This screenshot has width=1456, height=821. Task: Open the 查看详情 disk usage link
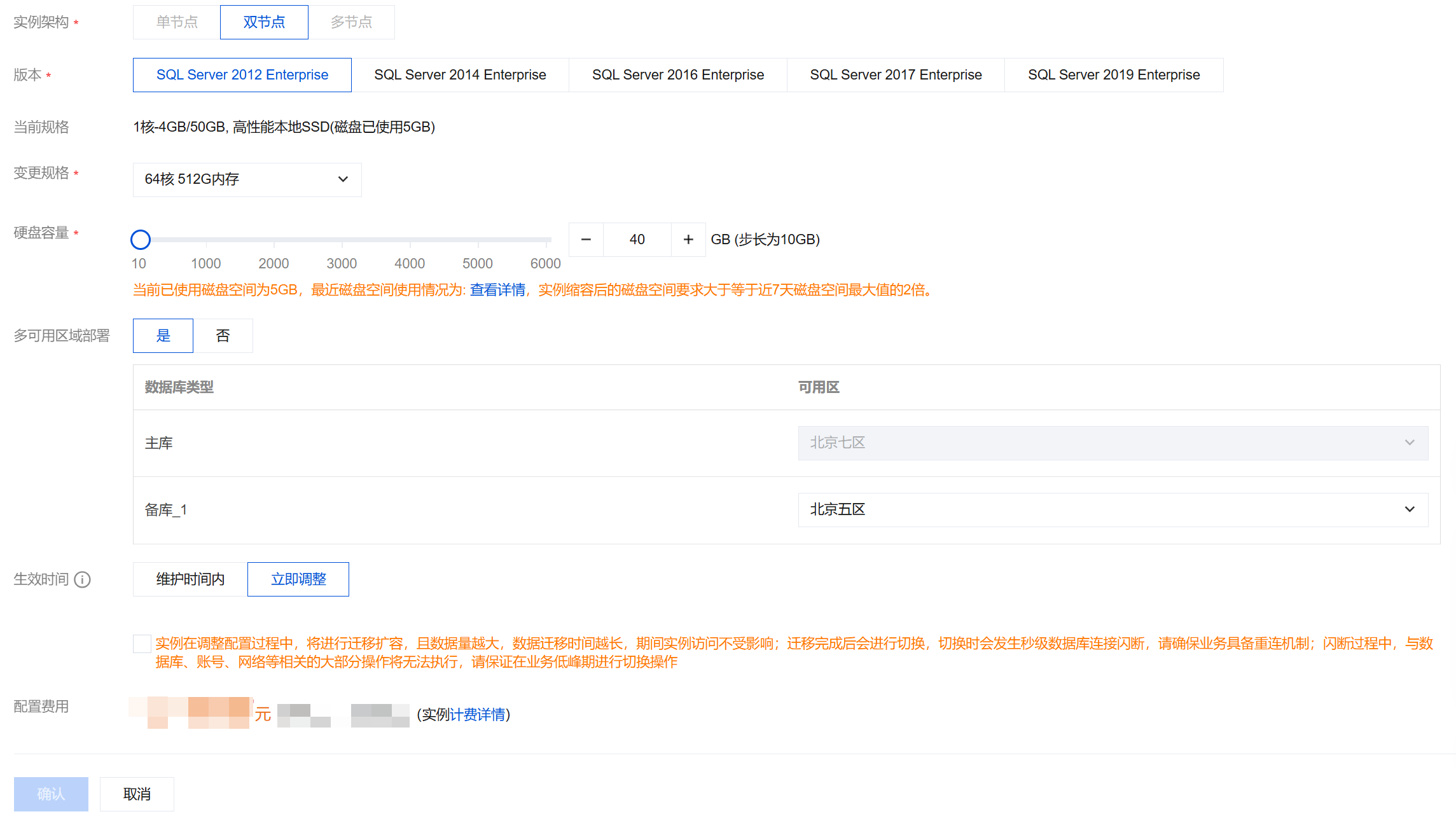pos(497,291)
